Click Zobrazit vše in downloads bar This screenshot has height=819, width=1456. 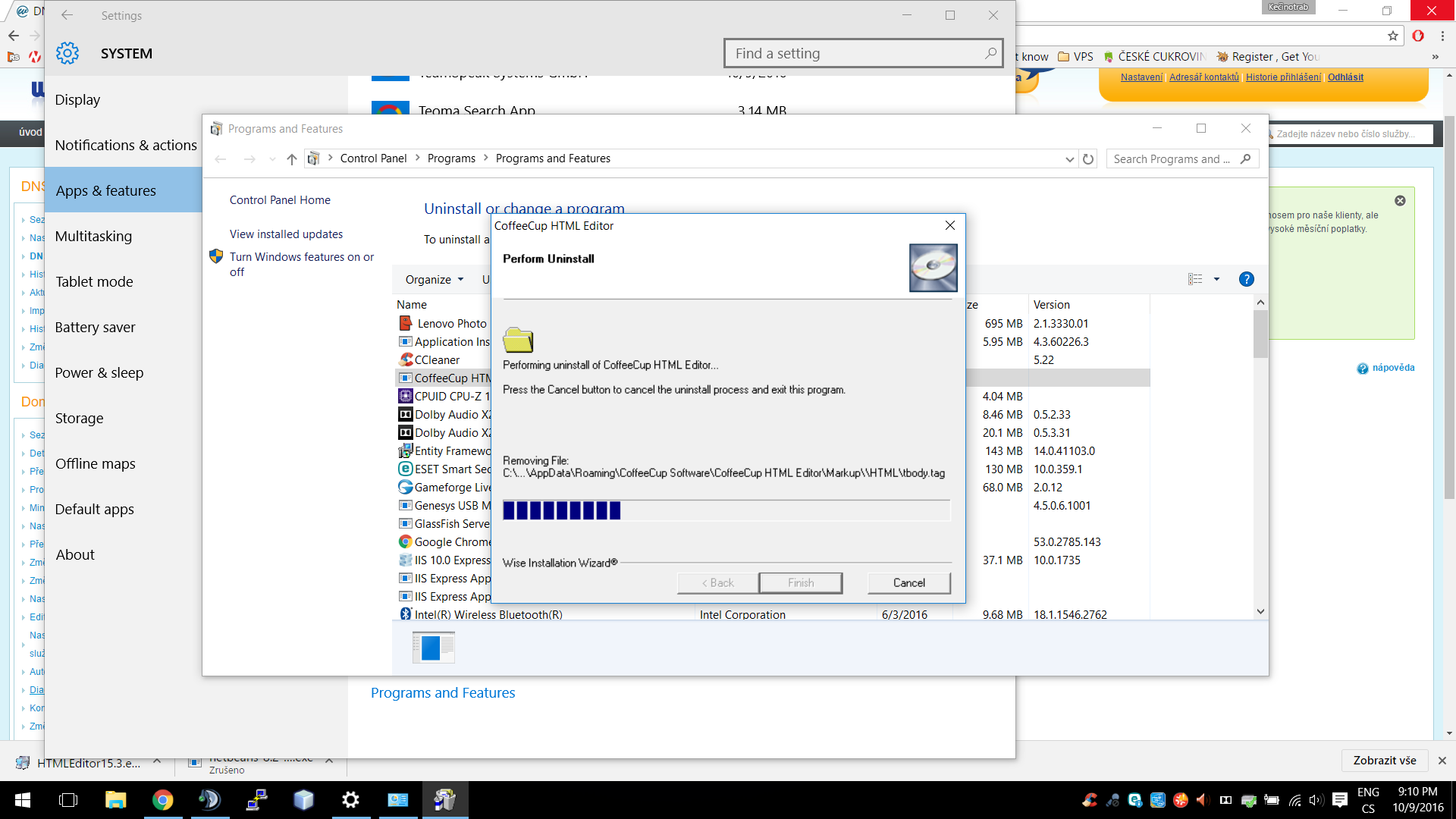click(1384, 760)
